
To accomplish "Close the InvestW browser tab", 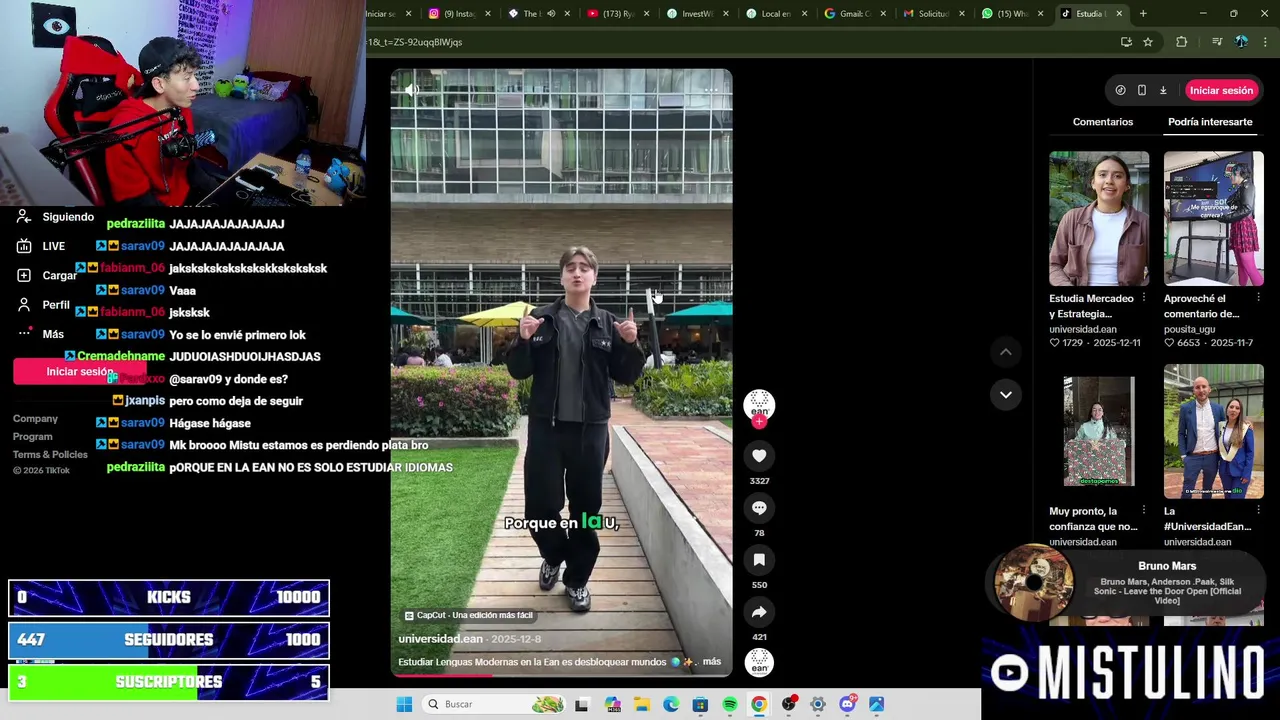I will point(725,14).
